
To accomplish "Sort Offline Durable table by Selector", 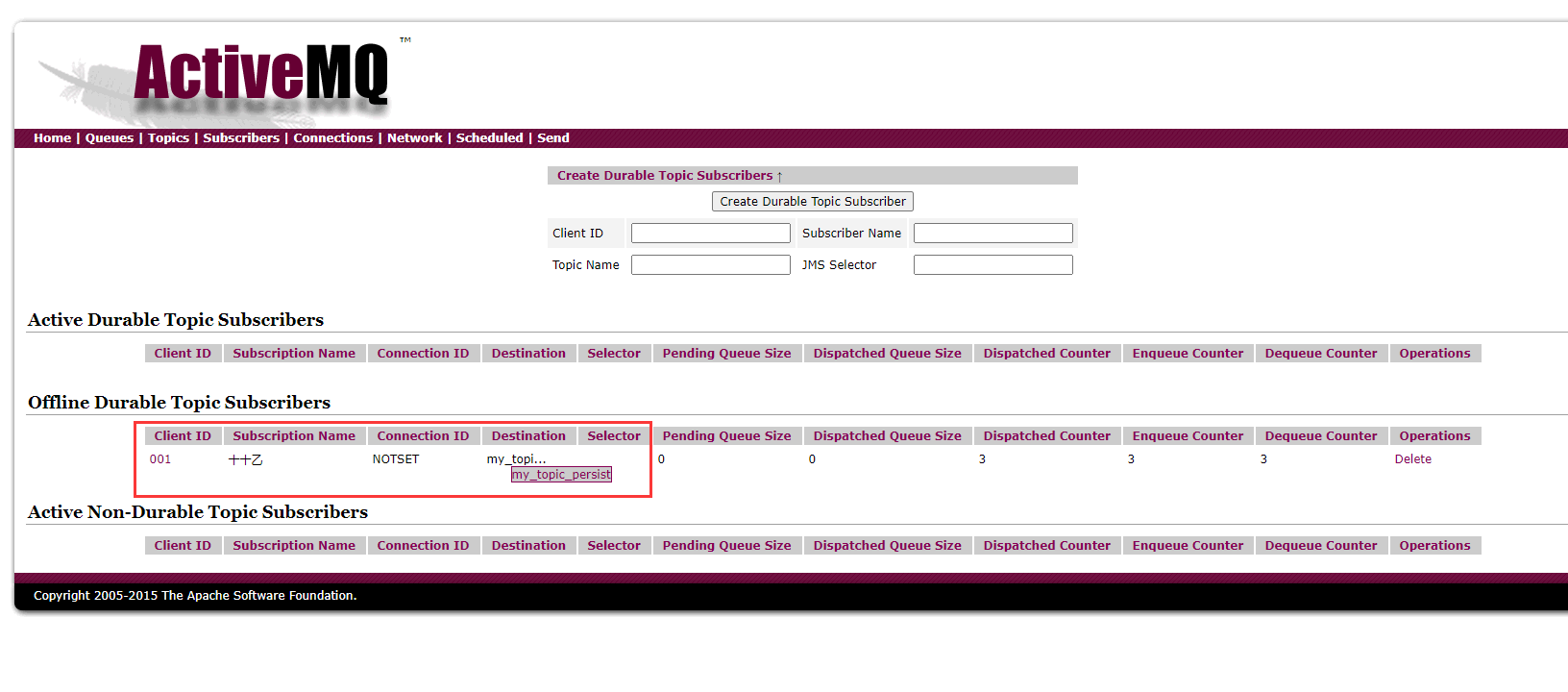I will 614,436.
